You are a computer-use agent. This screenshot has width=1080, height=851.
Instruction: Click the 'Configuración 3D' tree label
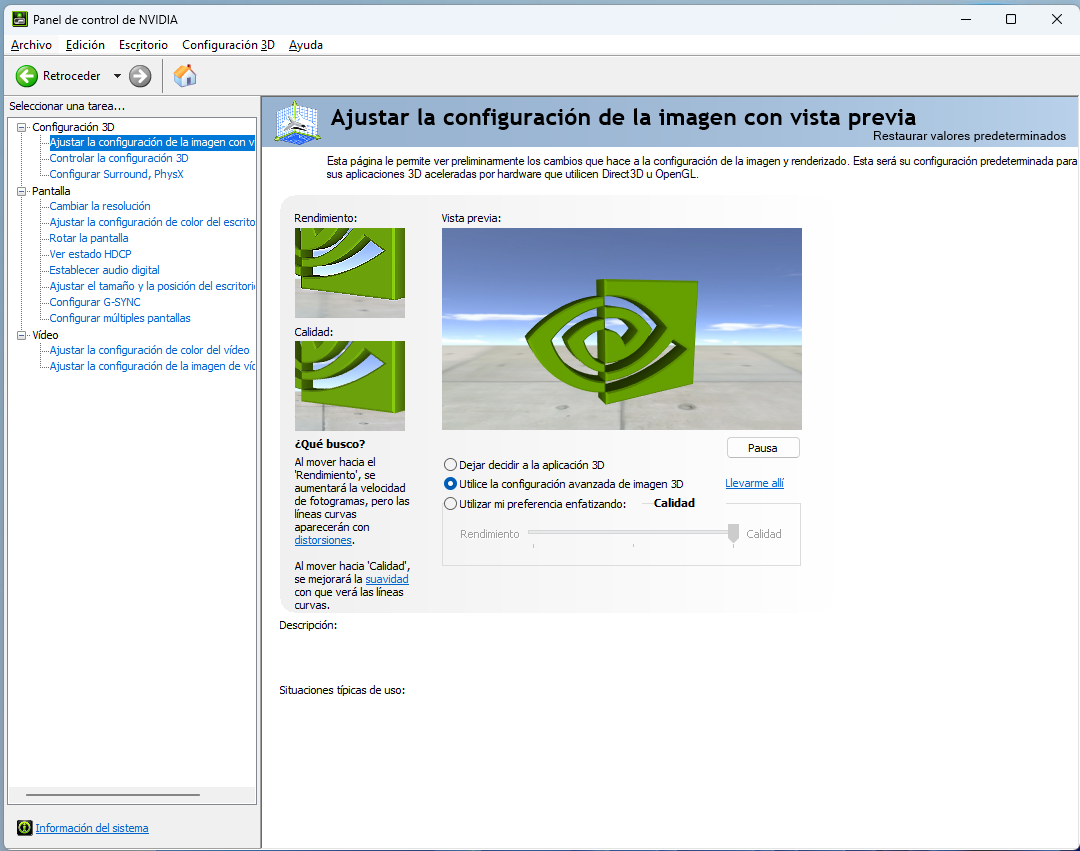coord(73,127)
